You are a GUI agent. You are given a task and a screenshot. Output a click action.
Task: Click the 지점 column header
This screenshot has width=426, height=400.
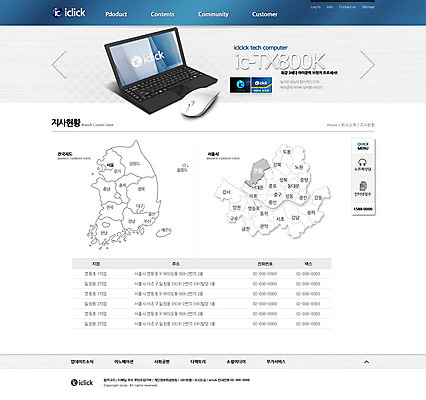click(96, 264)
